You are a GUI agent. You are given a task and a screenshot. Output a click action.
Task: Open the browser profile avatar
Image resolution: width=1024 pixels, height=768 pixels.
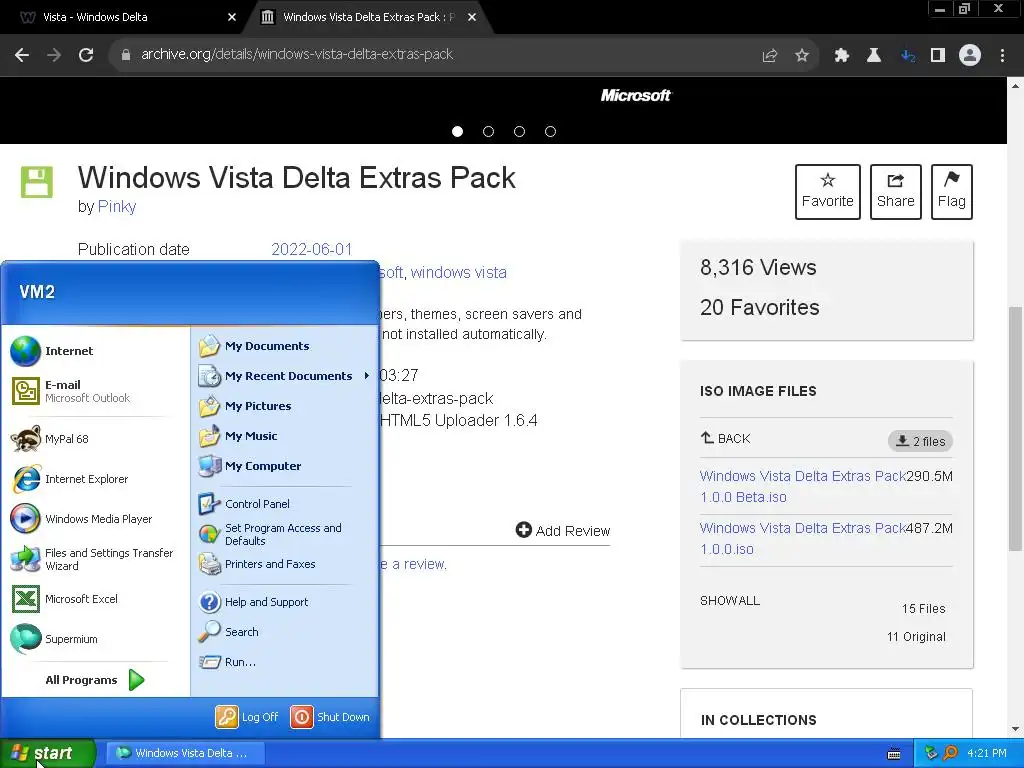tap(970, 56)
